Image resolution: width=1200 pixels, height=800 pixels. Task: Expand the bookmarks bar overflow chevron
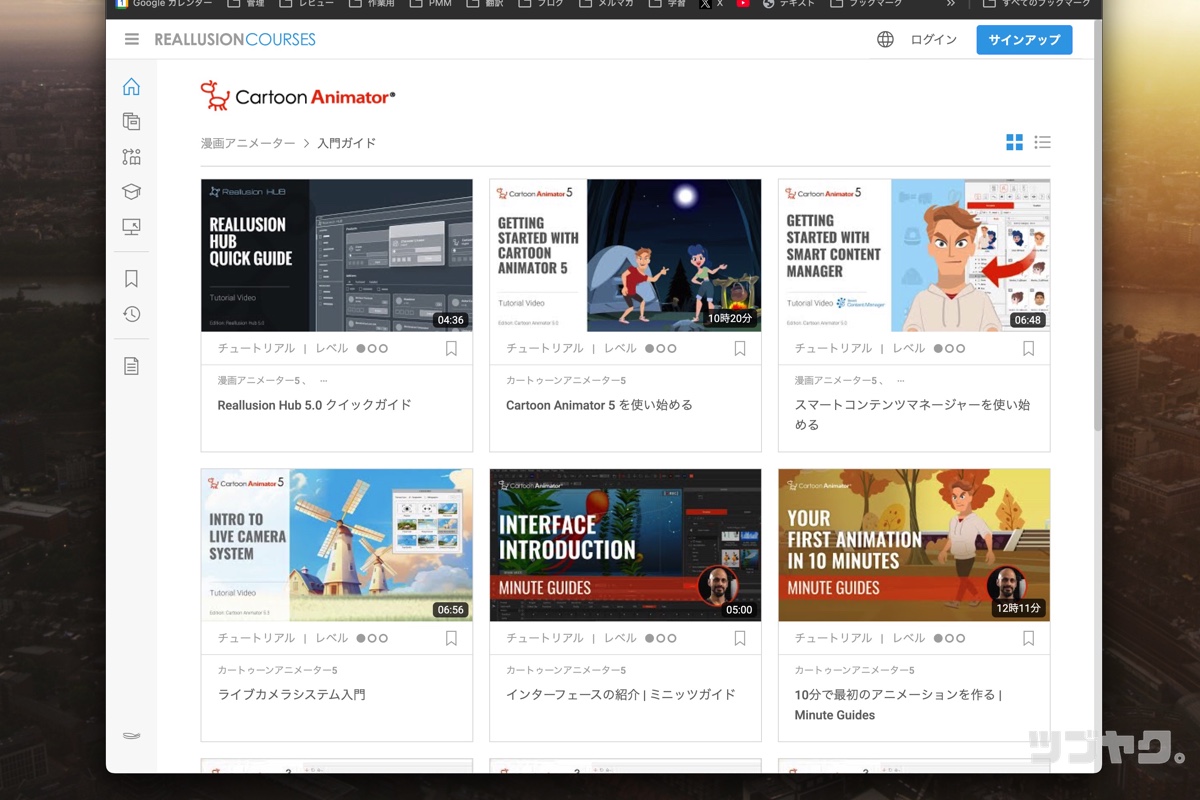951,4
